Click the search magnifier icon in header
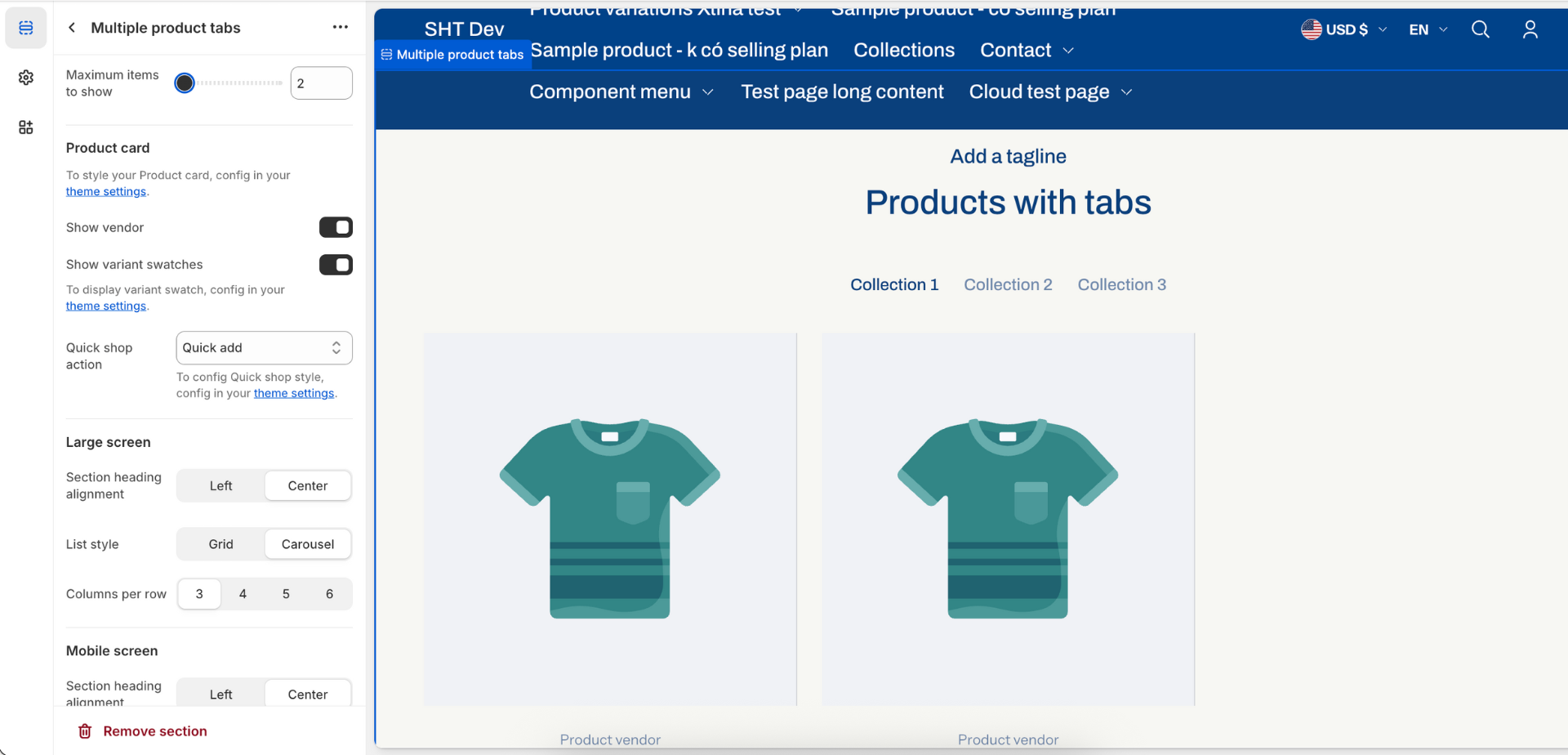 click(1480, 29)
